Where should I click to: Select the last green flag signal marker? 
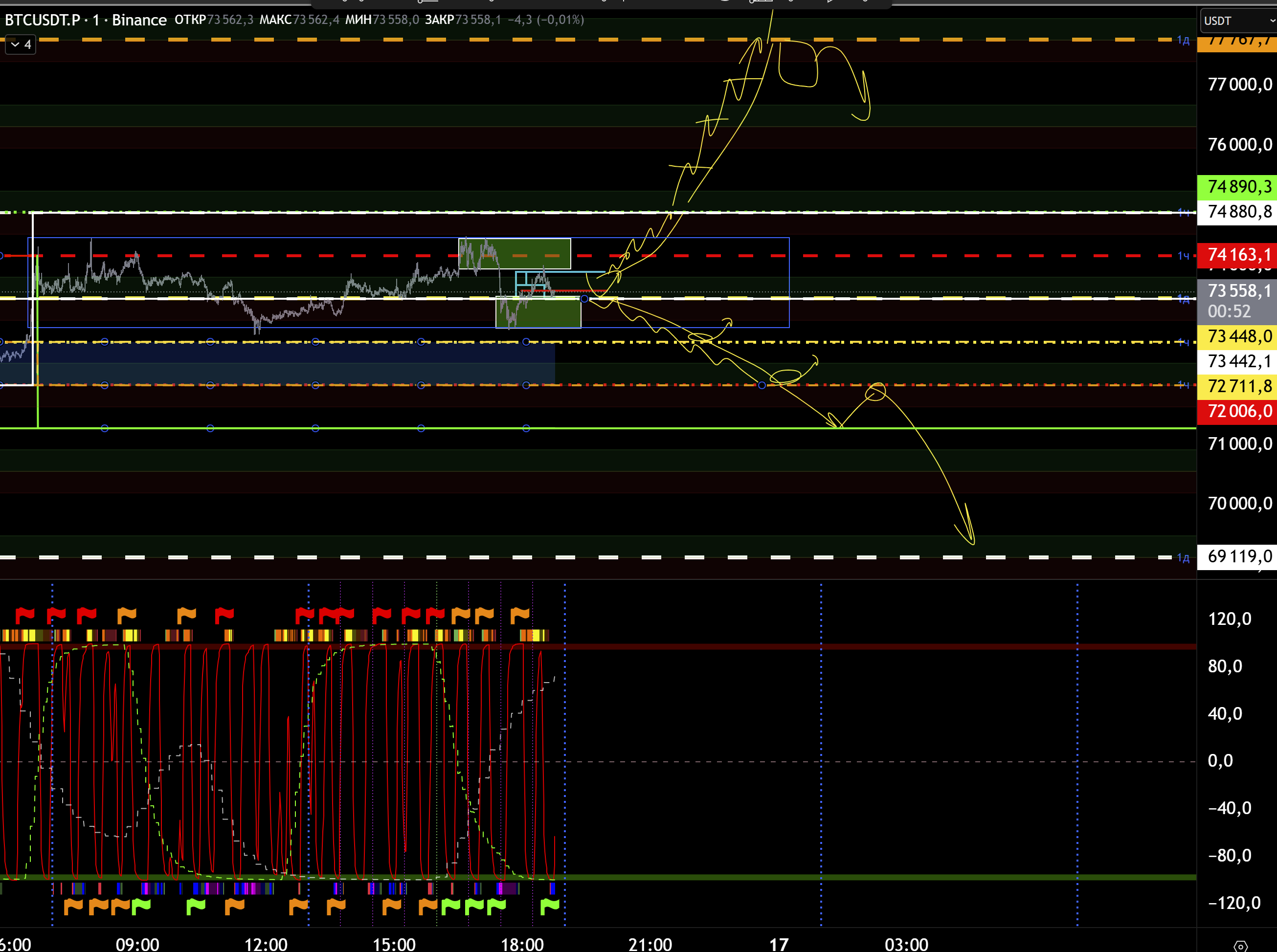click(x=550, y=906)
